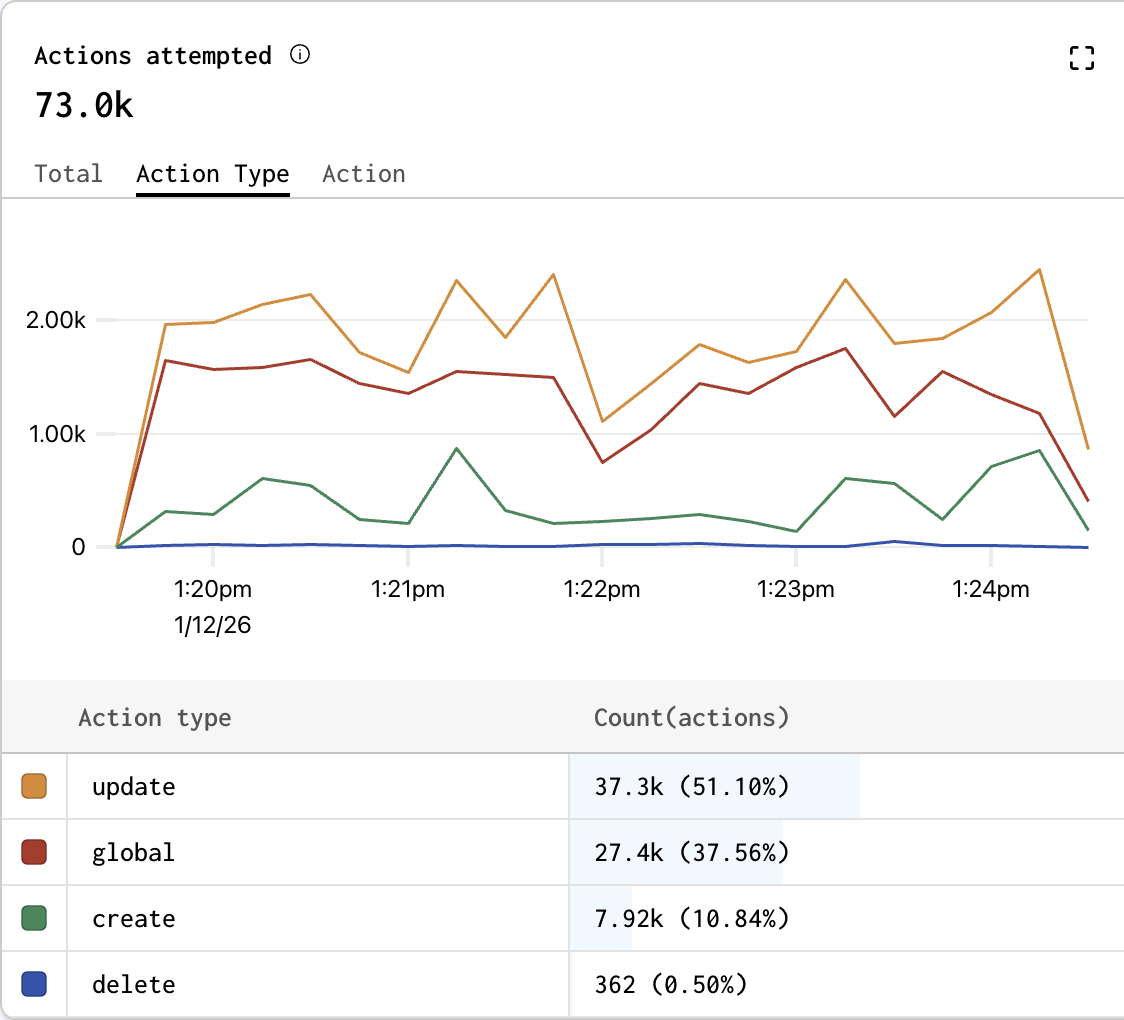Switch to the Total tab
This screenshot has height=1020, width=1124.
[x=69, y=173]
